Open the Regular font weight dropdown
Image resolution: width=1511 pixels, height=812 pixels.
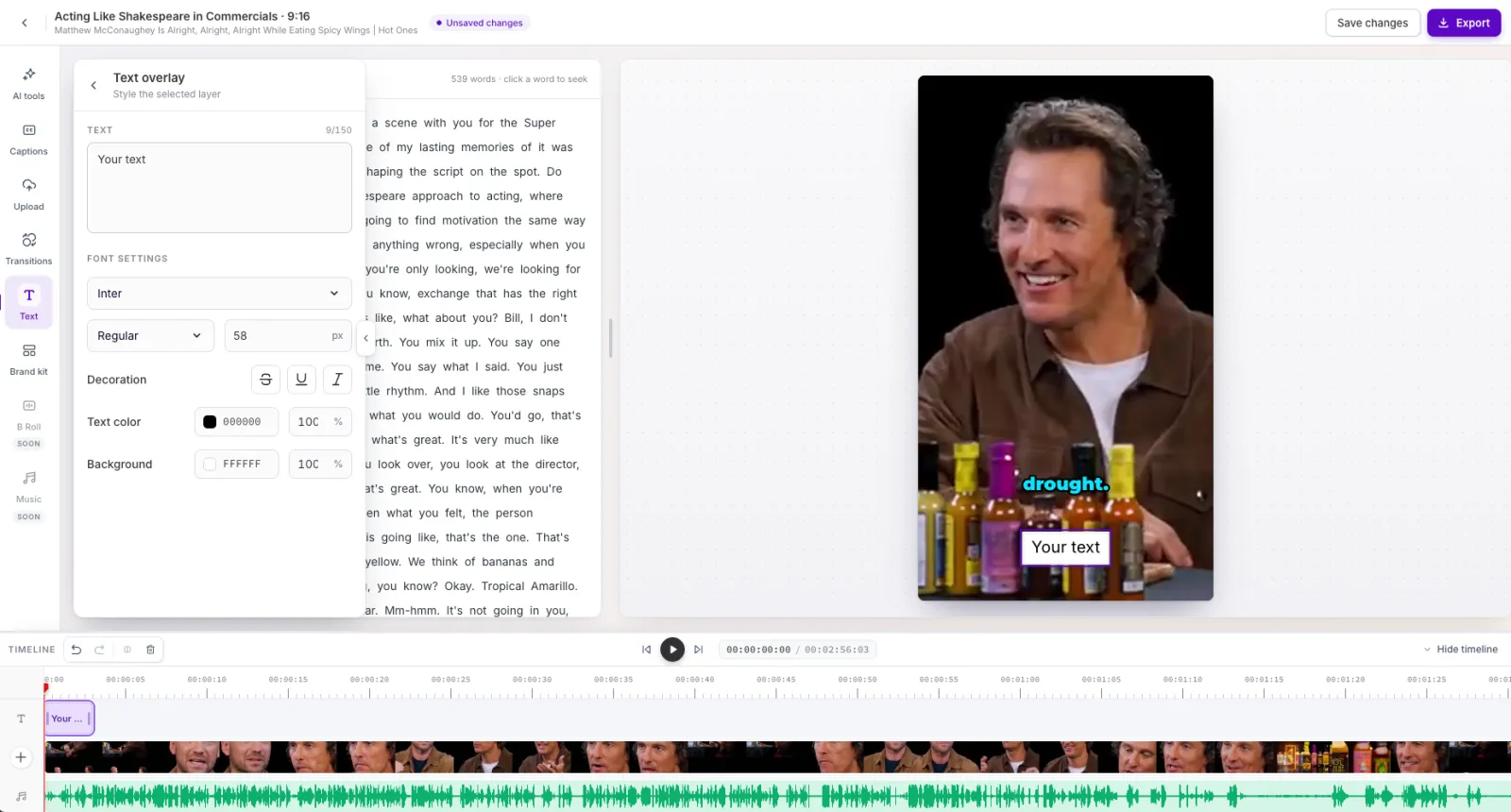coord(150,336)
